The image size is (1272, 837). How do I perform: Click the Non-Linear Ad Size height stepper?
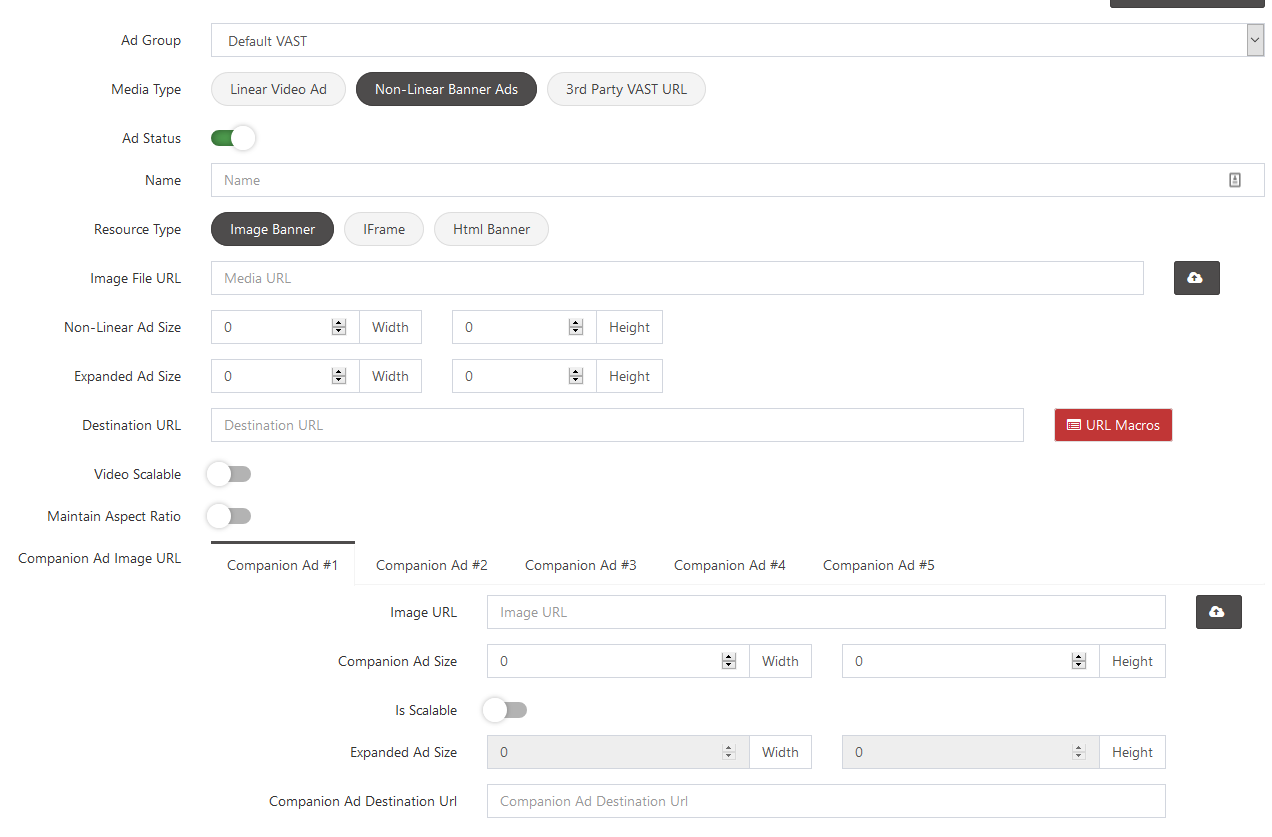click(575, 327)
